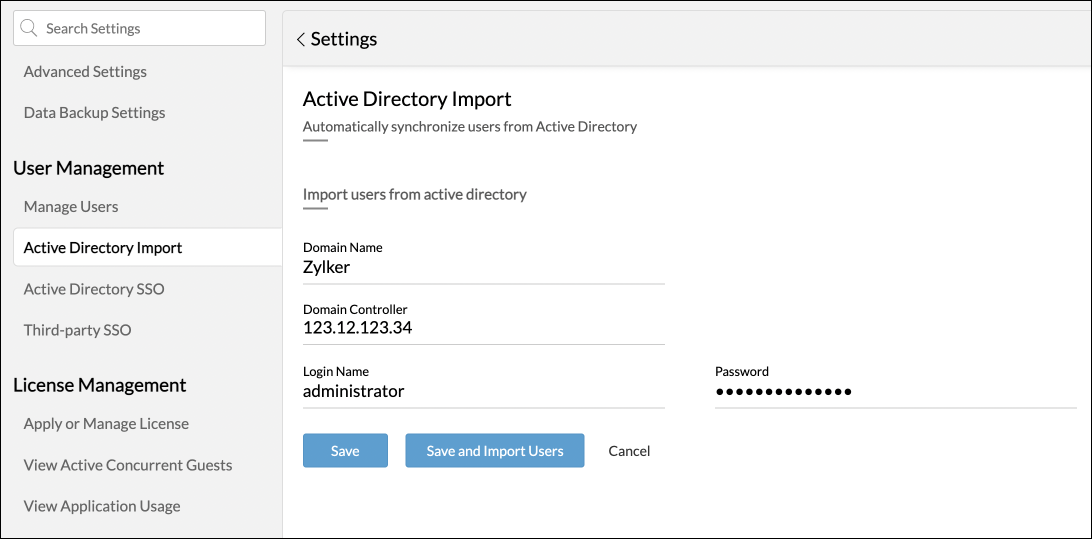Open Data Backup Settings

point(94,113)
